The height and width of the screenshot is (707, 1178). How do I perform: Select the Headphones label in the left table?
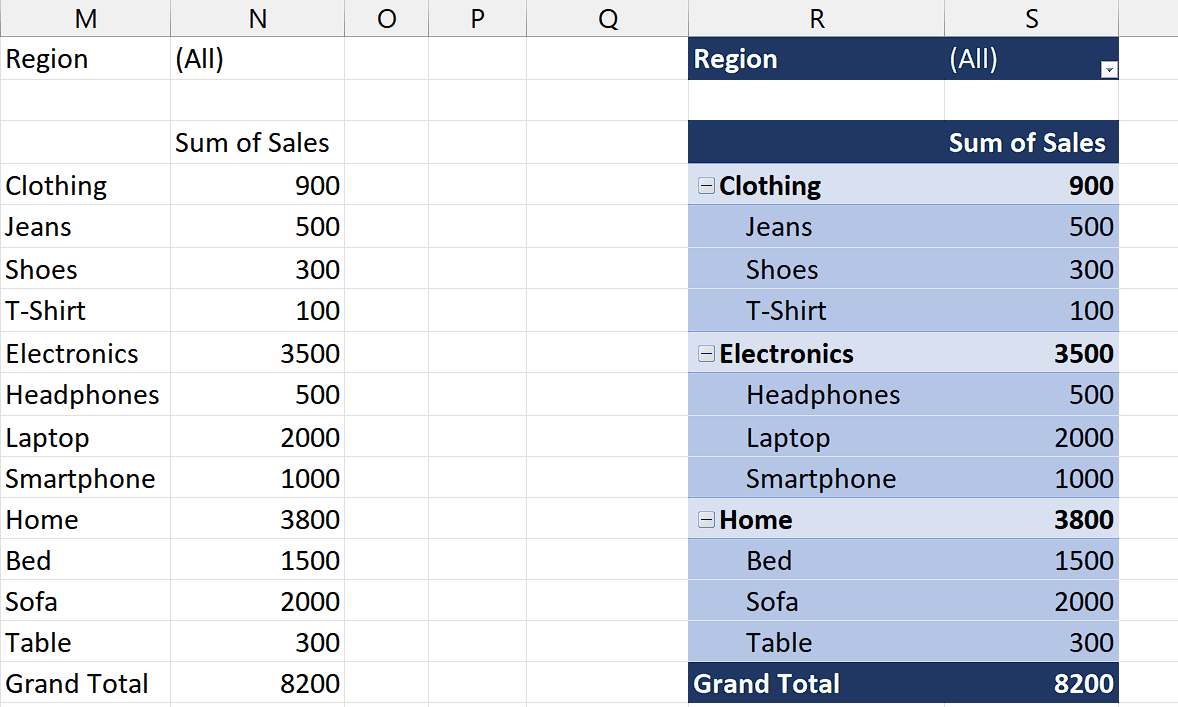point(82,394)
